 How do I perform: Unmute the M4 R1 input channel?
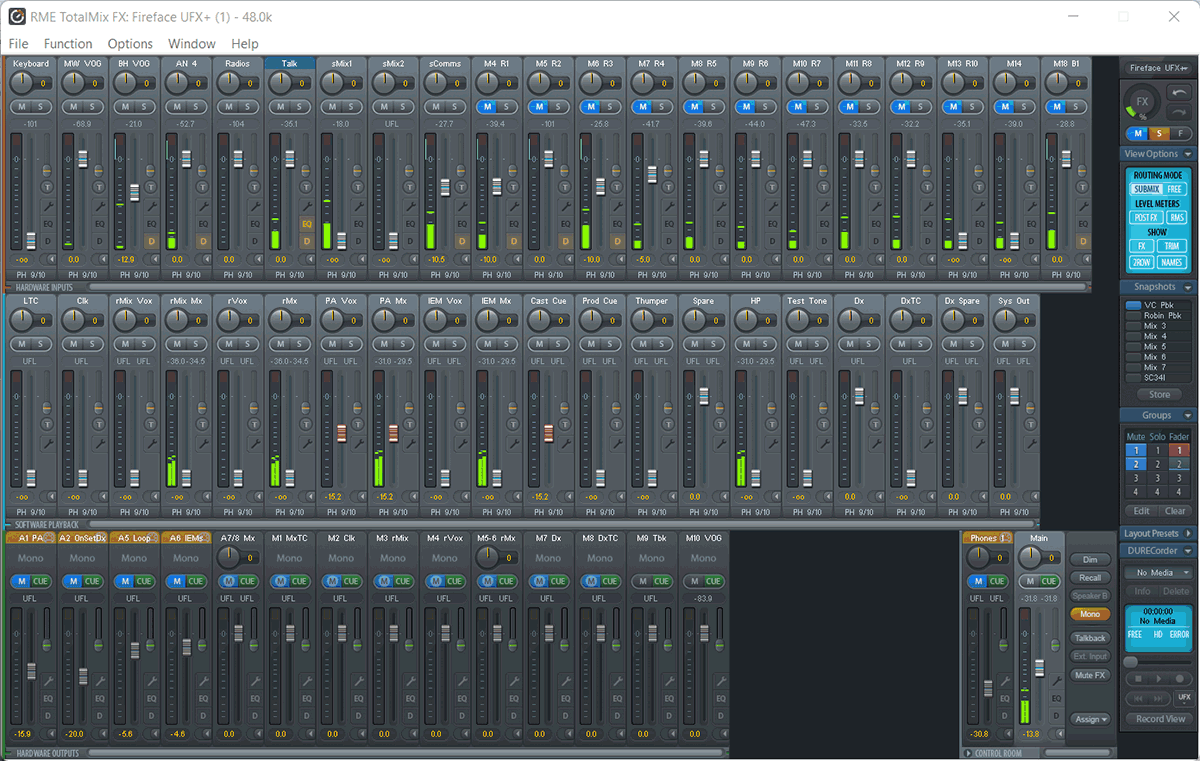point(487,107)
